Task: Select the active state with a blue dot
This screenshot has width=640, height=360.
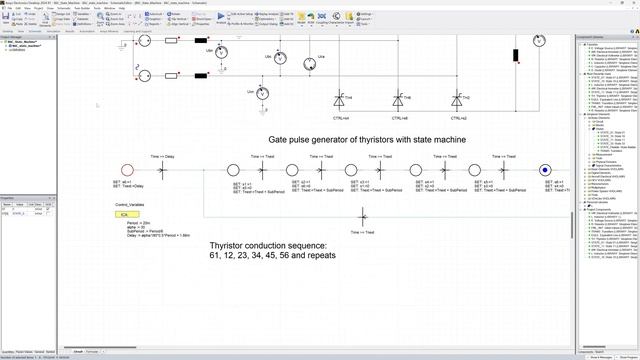Action: pyautogui.click(x=545, y=170)
